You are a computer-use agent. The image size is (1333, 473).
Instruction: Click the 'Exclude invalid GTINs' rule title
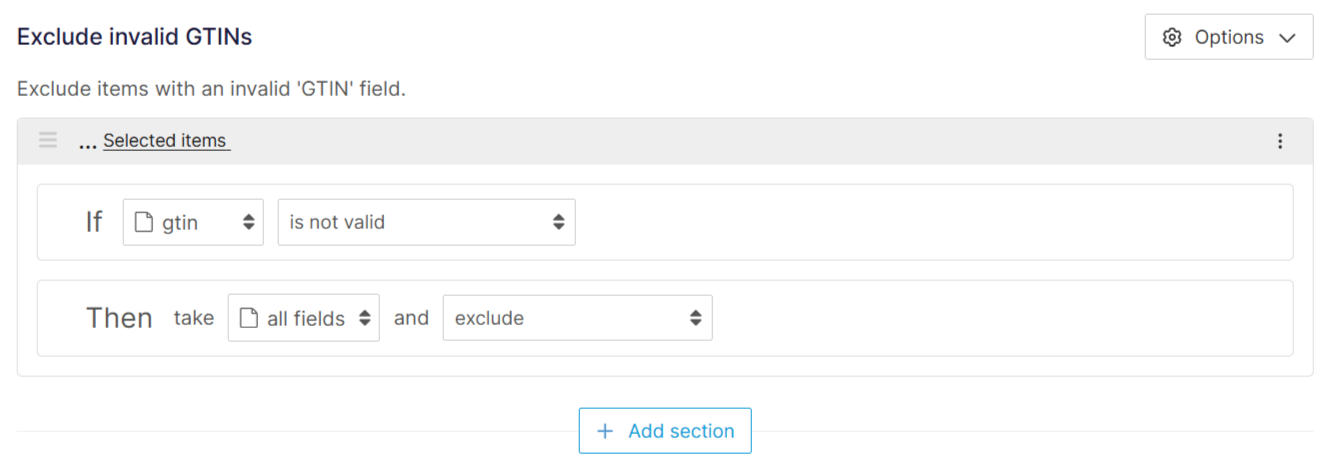134,37
